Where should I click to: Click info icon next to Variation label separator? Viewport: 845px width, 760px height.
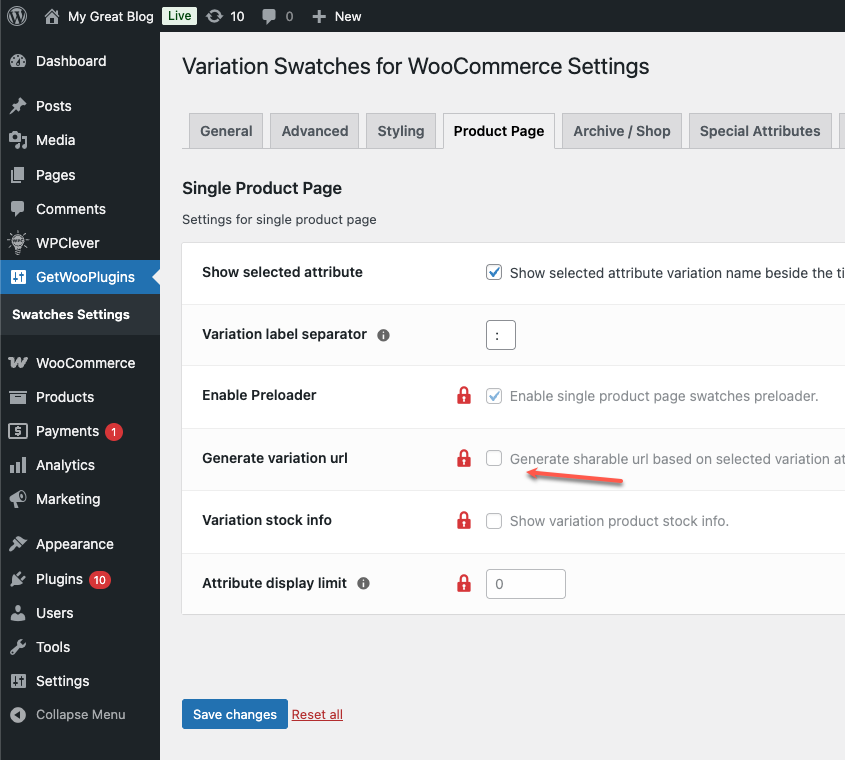[383, 335]
